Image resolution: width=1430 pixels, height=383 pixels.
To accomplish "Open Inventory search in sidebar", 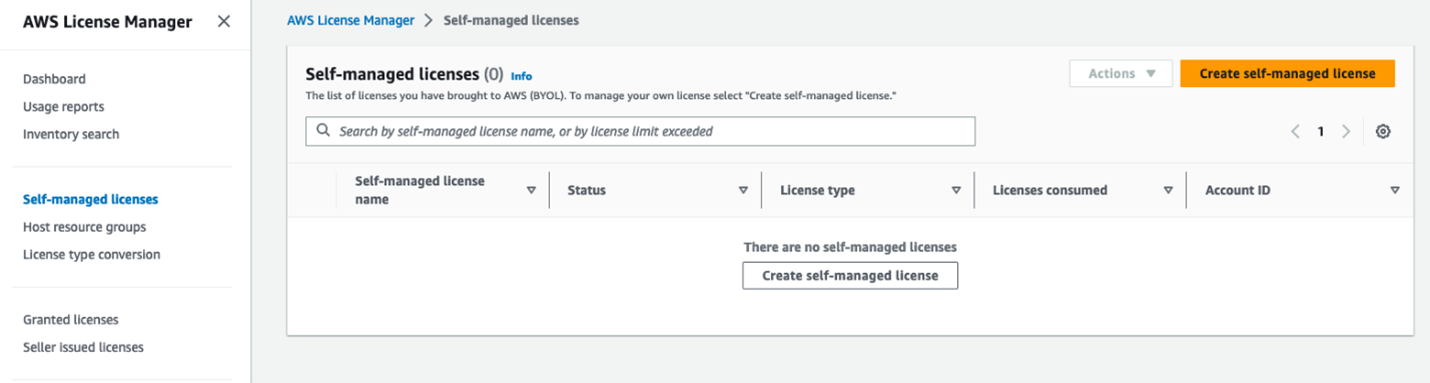I will [71, 134].
